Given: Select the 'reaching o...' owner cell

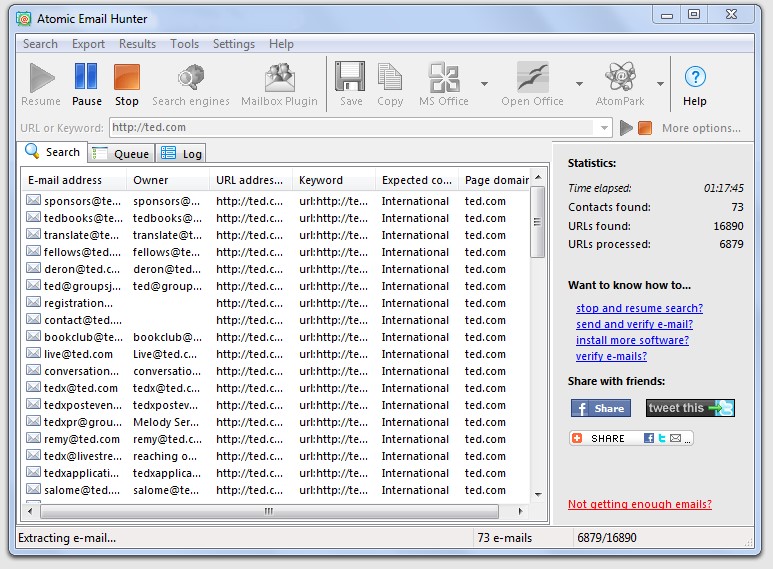Looking at the screenshot, I should [165, 456].
